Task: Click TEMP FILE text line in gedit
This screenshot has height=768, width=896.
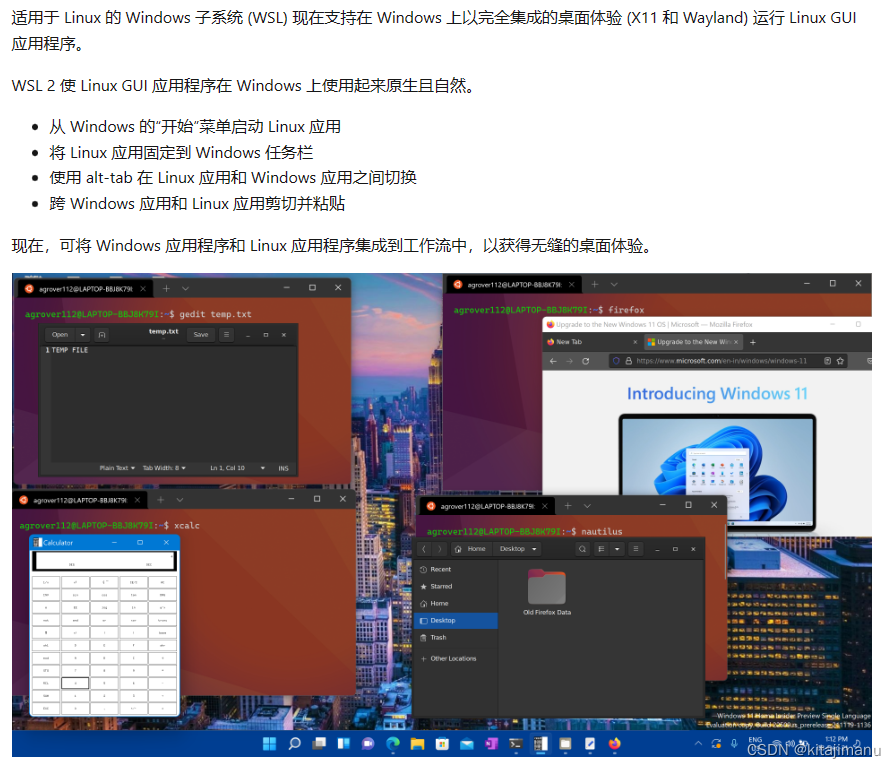Action: pos(70,350)
